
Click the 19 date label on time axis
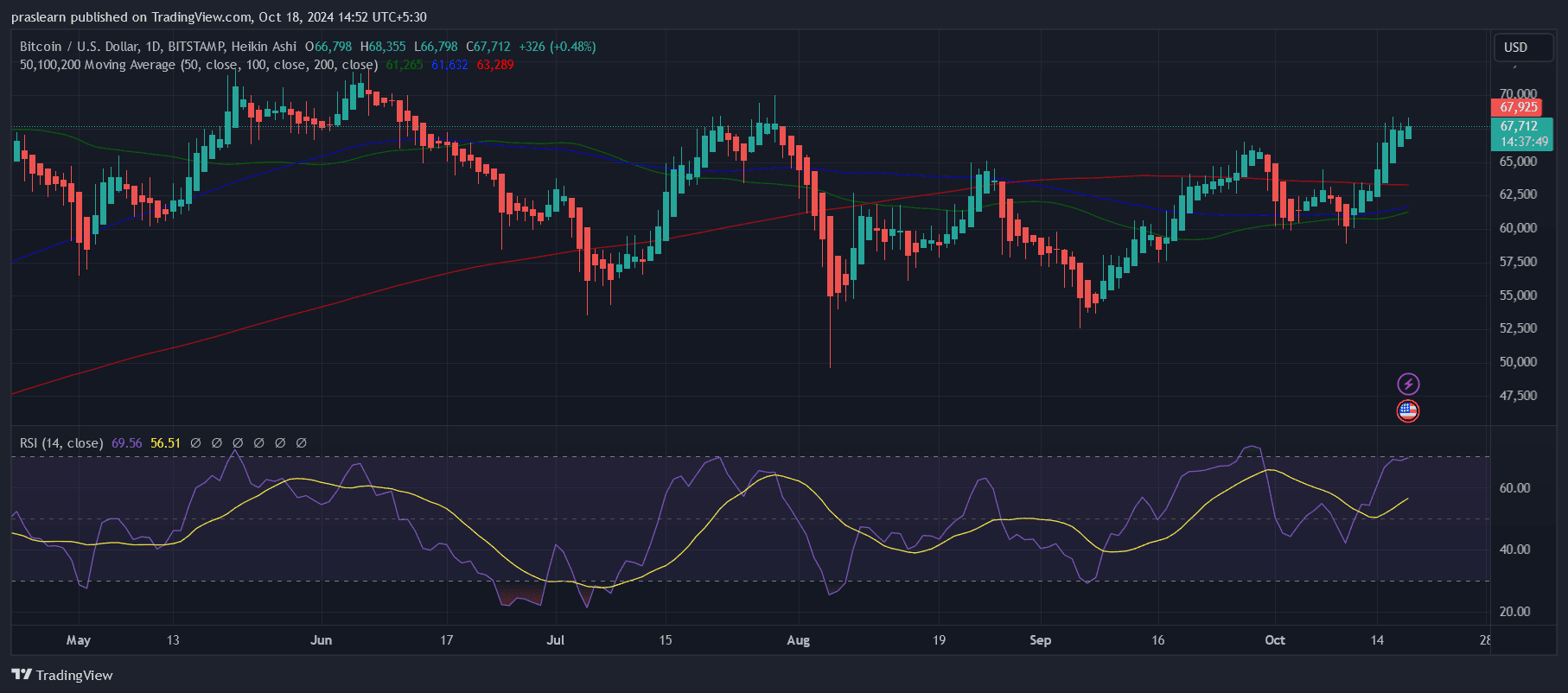click(939, 640)
